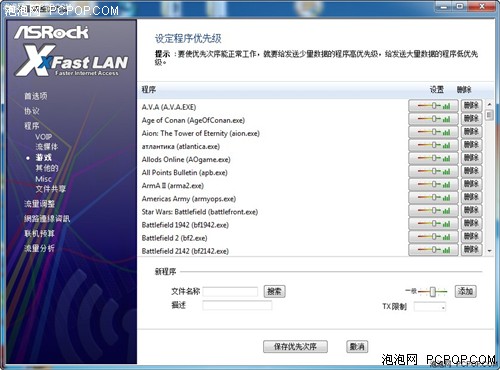Delete the ArmA II entry
Screen dimensions: 500x370
click(x=471, y=184)
